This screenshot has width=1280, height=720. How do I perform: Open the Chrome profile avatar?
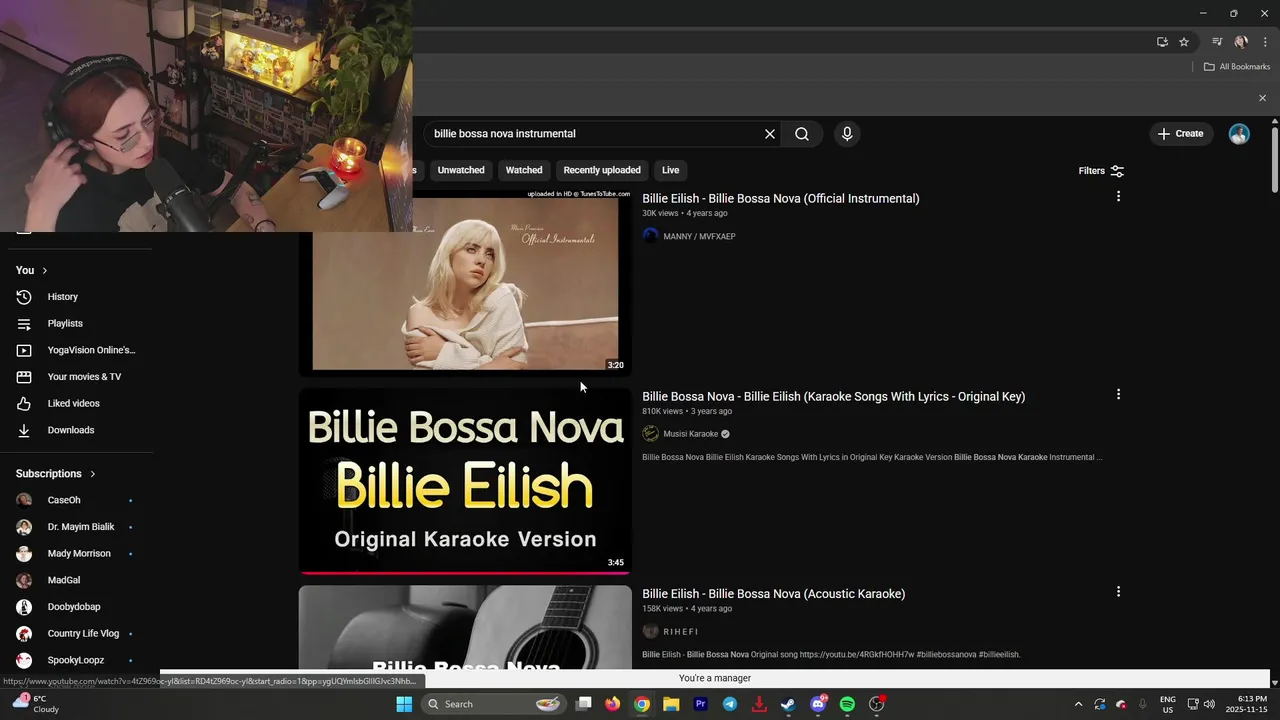1241,42
